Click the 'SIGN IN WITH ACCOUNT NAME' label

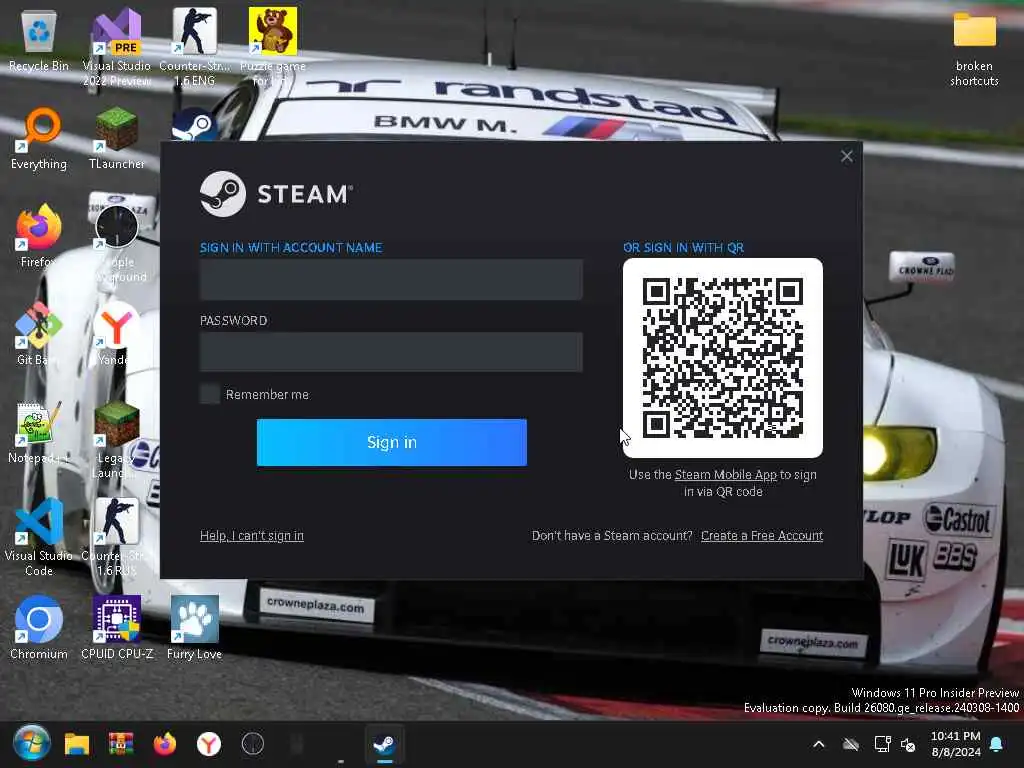pyautogui.click(x=291, y=248)
